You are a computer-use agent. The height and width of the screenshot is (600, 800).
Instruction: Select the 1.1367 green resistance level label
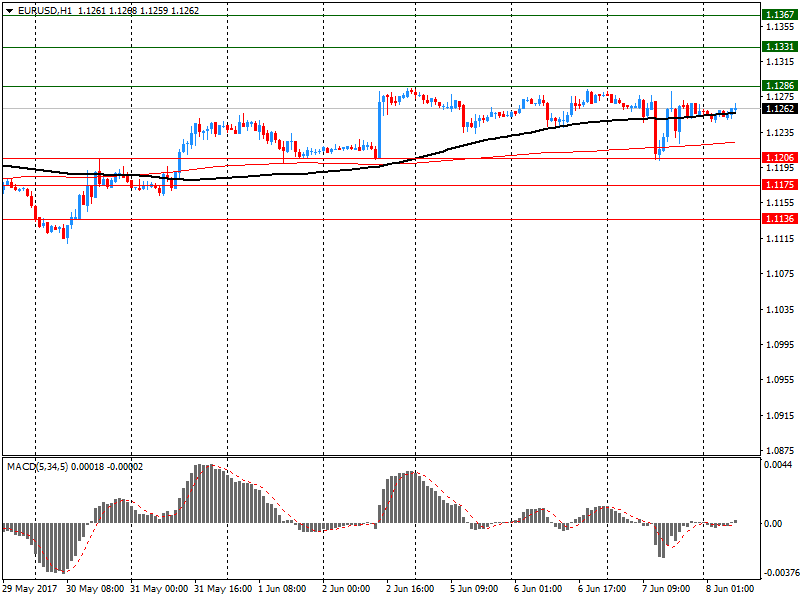(780, 15)
